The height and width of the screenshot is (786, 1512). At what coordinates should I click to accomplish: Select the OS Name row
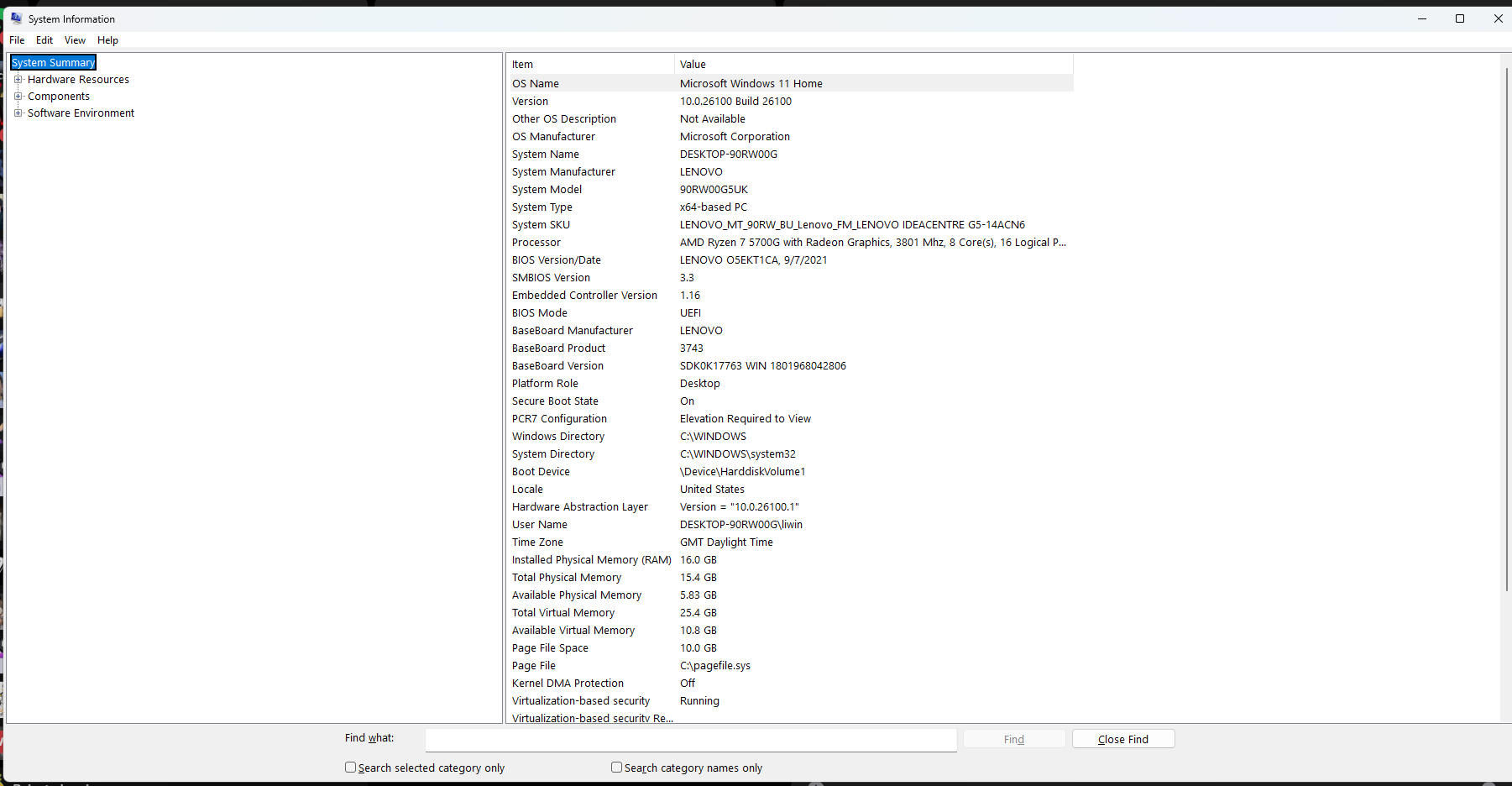pyautogui.click(x=792, y=84)
